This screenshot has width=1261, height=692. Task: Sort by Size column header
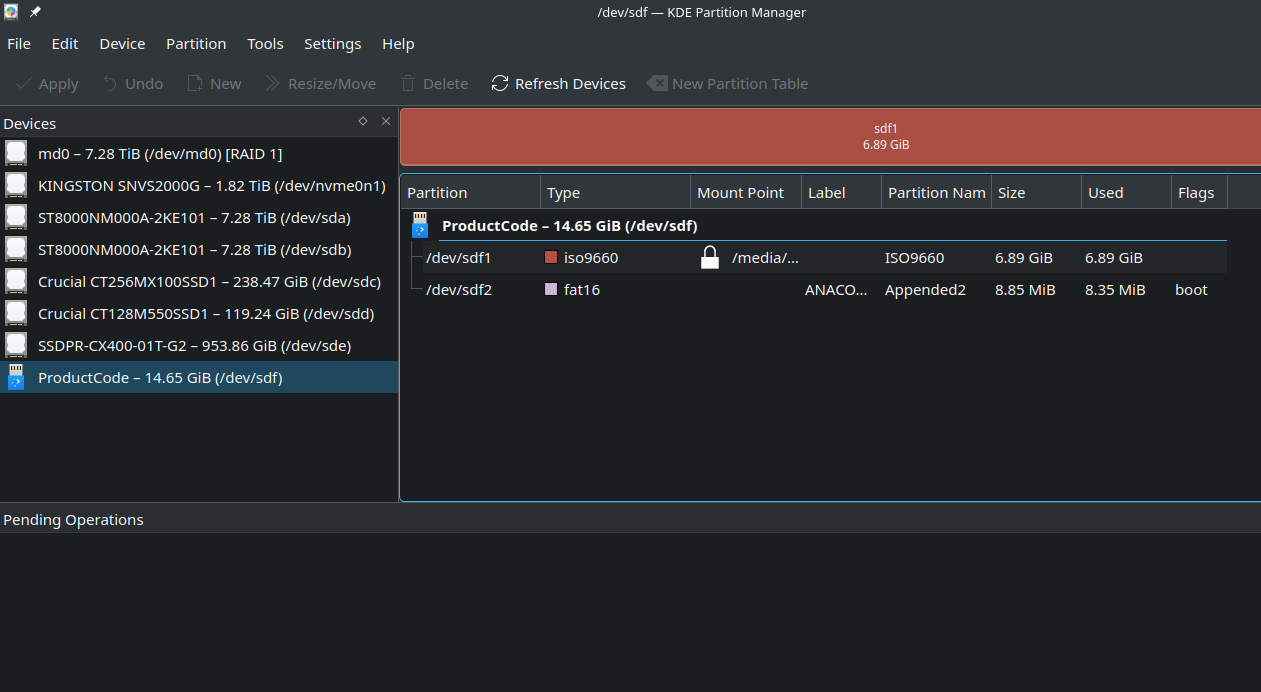pos(1036,193)
